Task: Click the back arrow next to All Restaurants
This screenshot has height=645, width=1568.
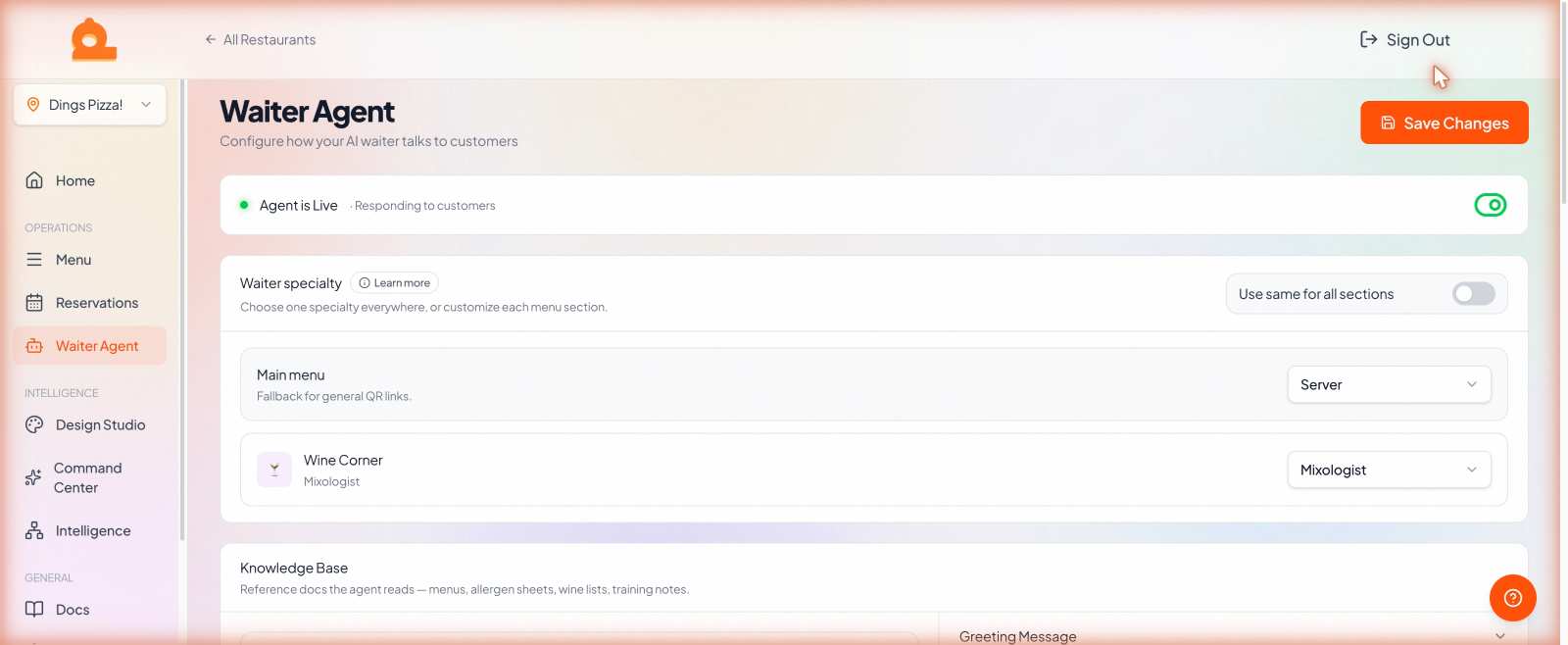Action: [x=211, y=39]
